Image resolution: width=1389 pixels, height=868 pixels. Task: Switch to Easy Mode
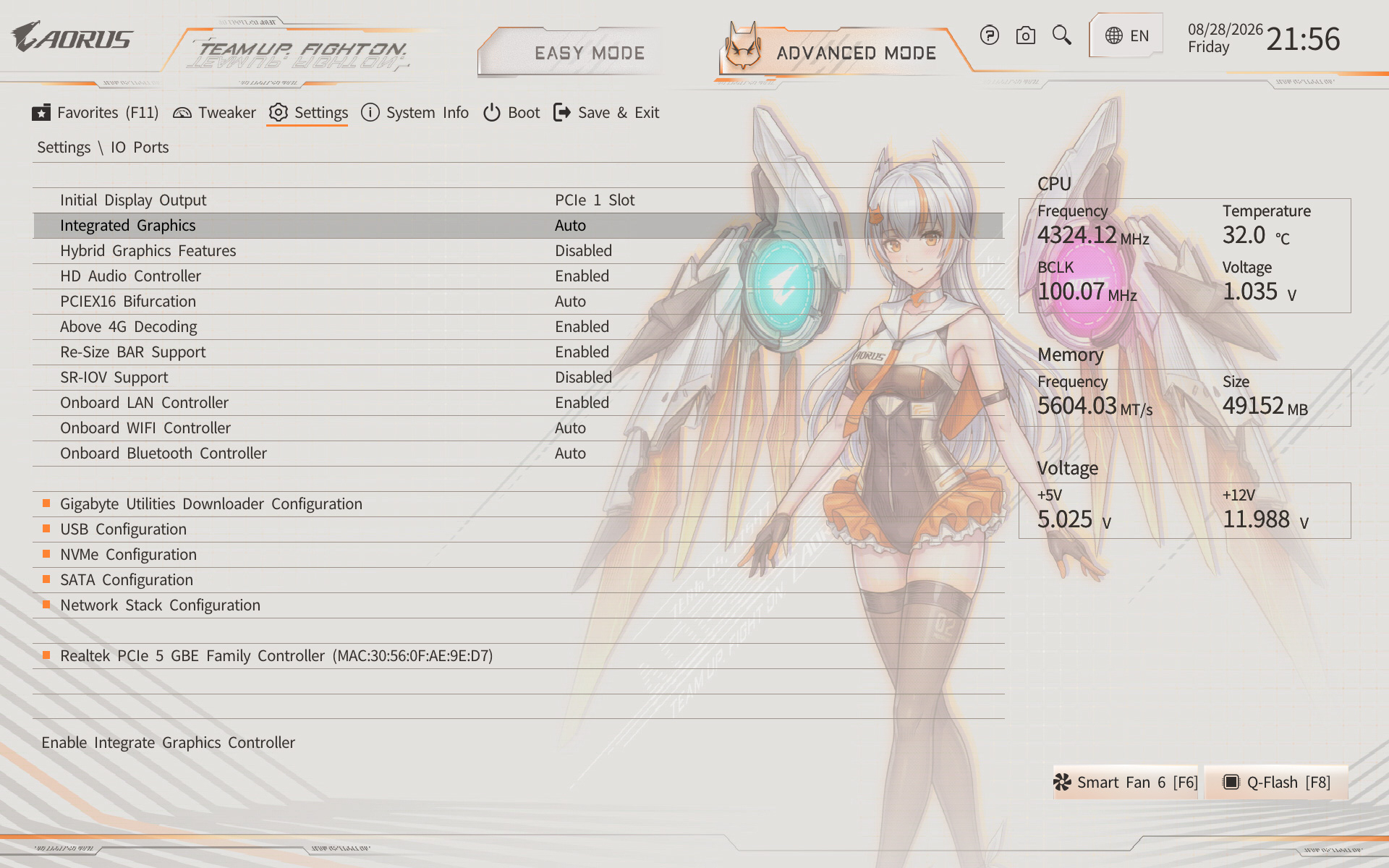pos(590,53)
